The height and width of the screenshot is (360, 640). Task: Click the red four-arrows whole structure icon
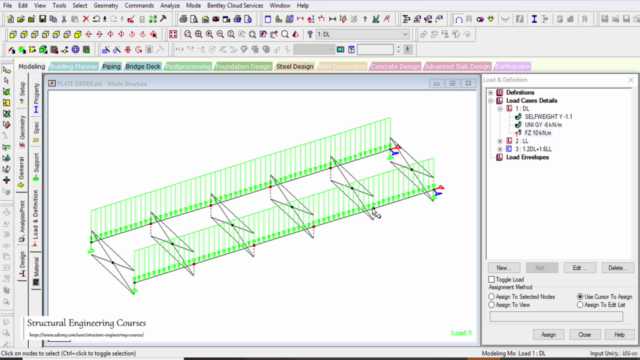(173, 34)
